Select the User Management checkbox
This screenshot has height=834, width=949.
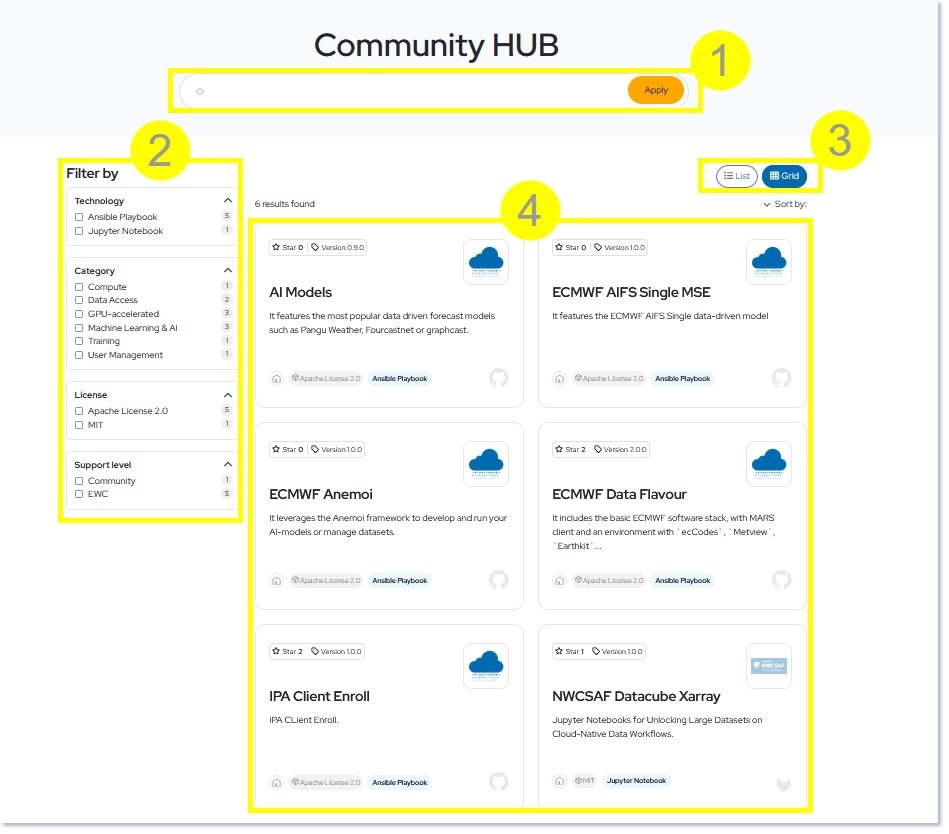79,356
